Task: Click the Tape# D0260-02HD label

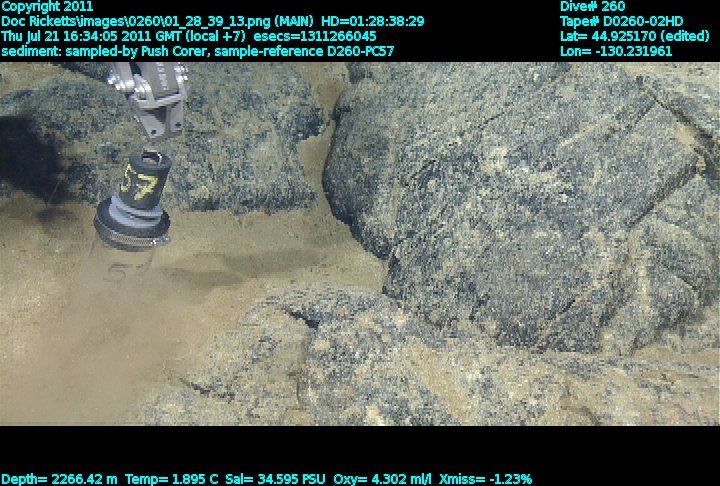Action: pos(622,21)
